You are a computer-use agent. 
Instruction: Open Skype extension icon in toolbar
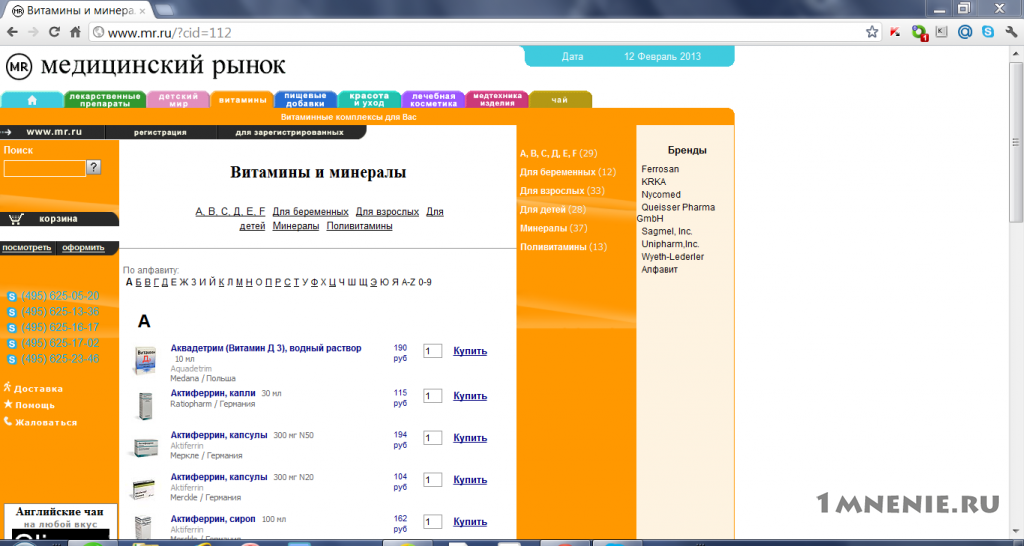pos(988,31)
